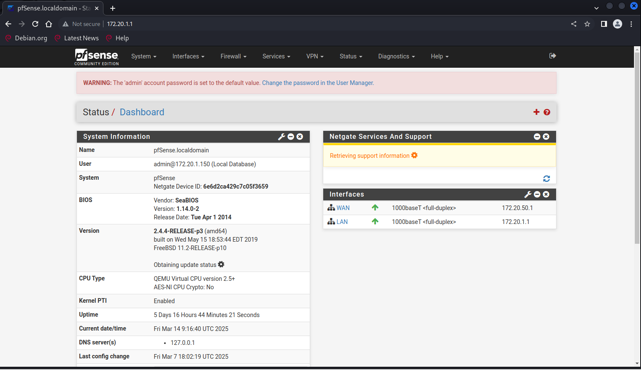The image size is (641, 370).
Task: Expand the VPN dropdown menu
Action: (x=314, y=56)
